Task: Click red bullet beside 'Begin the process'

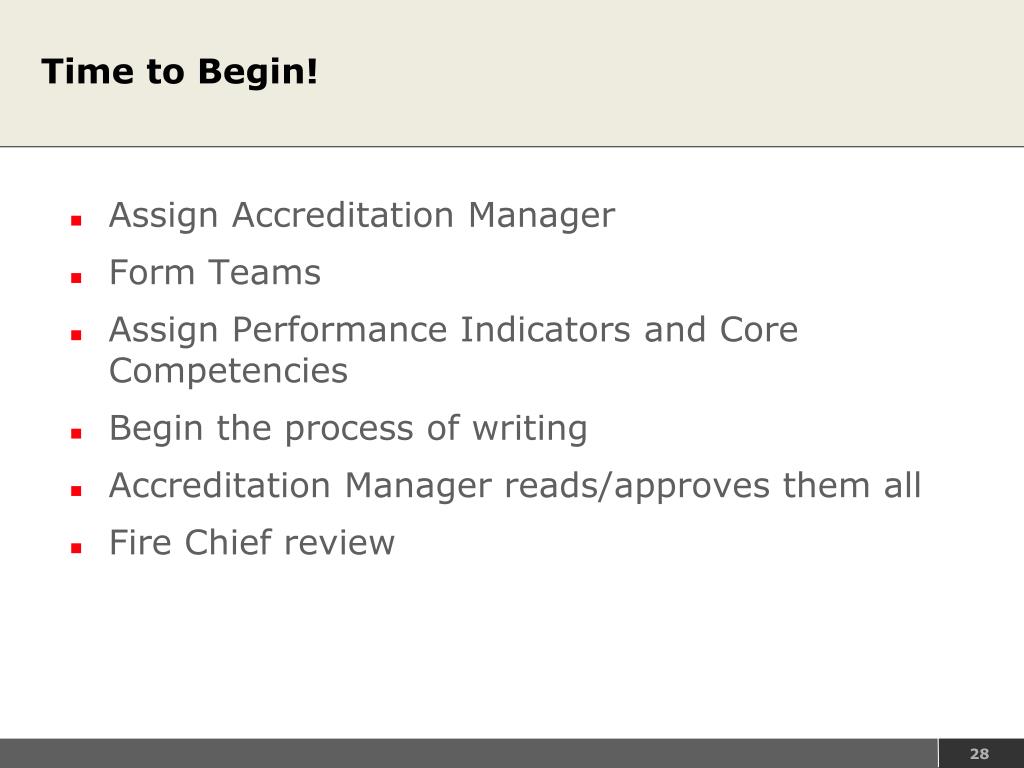Action: tap(76, 433)
